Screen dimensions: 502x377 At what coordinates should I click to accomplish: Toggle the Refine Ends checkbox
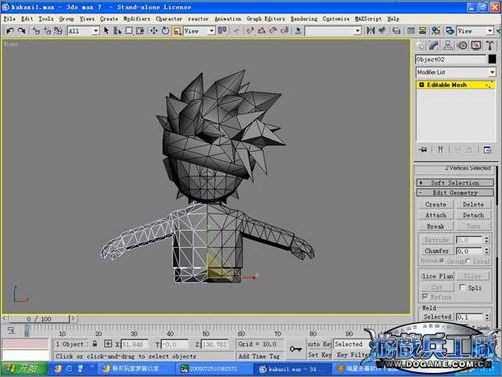pyautogui.click(x=425, y=296)
